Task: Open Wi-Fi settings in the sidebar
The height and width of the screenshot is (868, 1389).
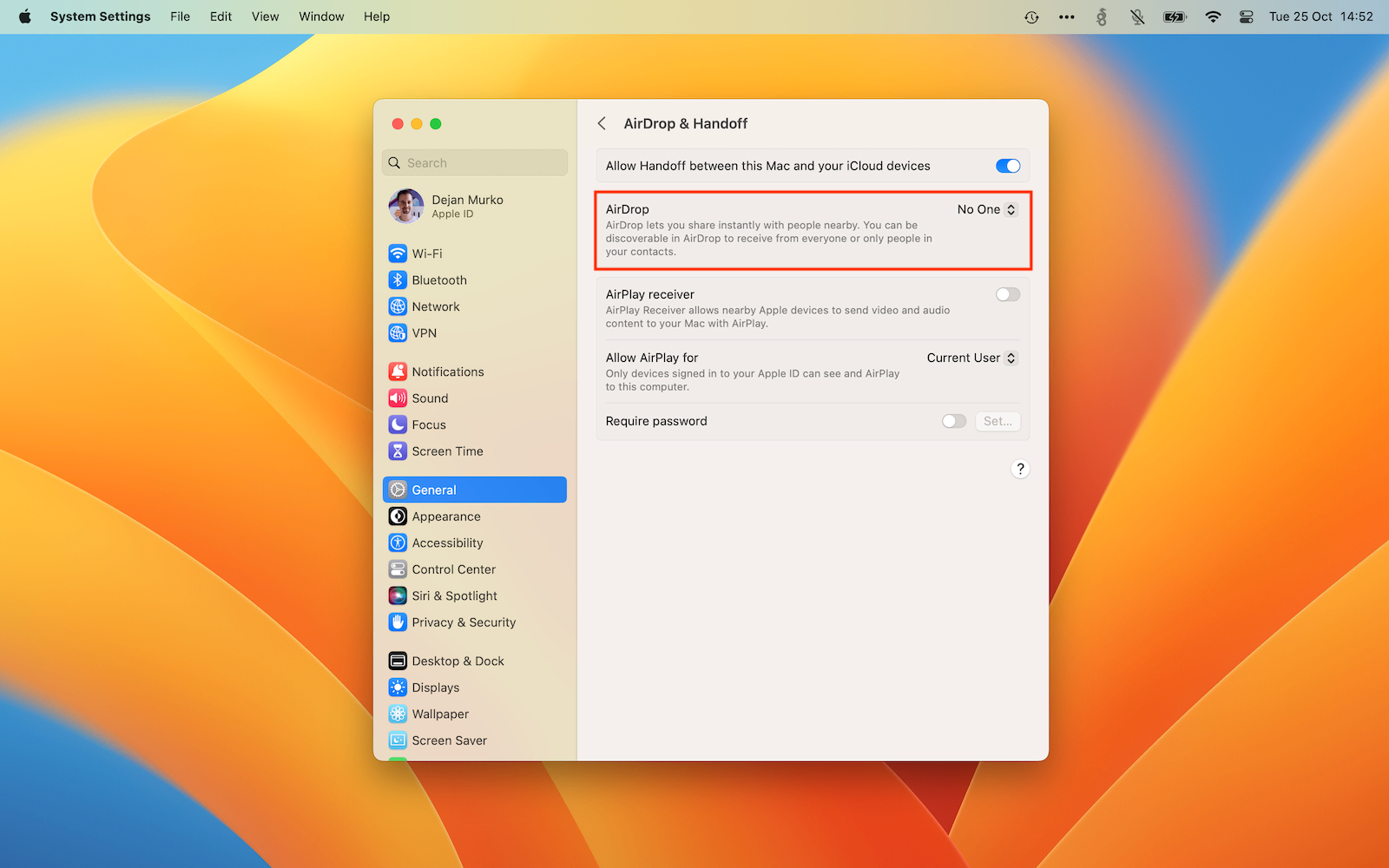Action: (426, 253)
